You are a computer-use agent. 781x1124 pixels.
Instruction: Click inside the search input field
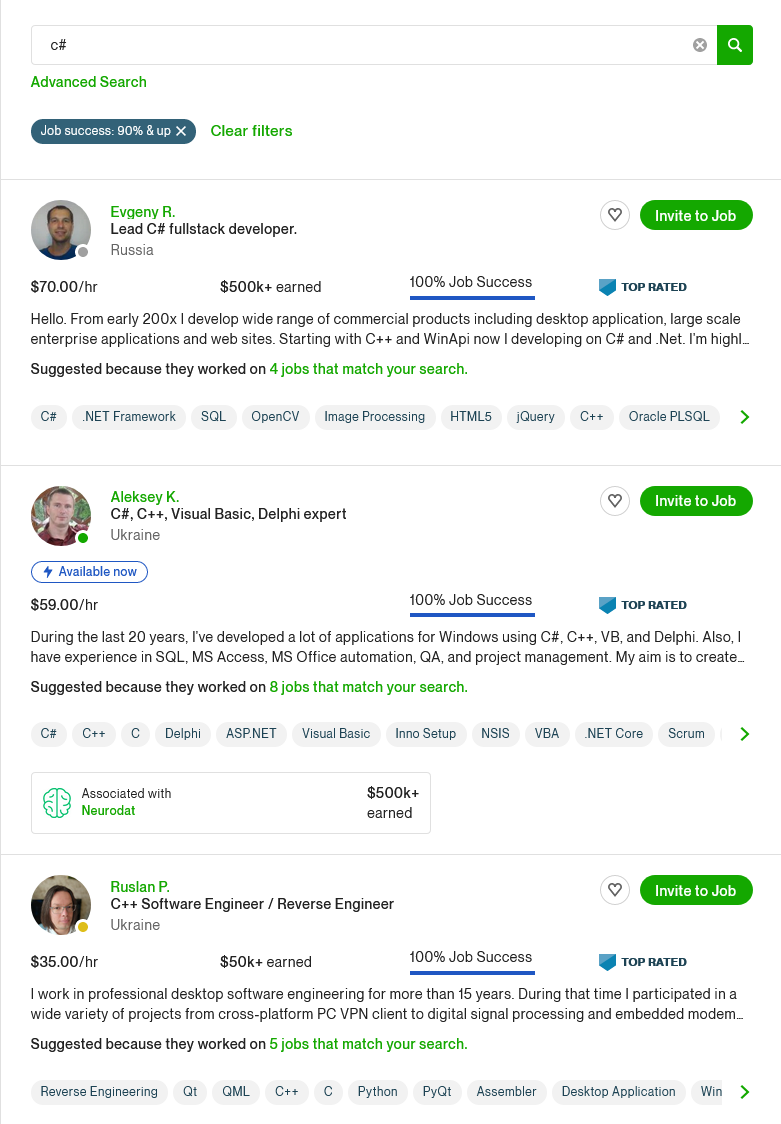click(x=300, y=45)
